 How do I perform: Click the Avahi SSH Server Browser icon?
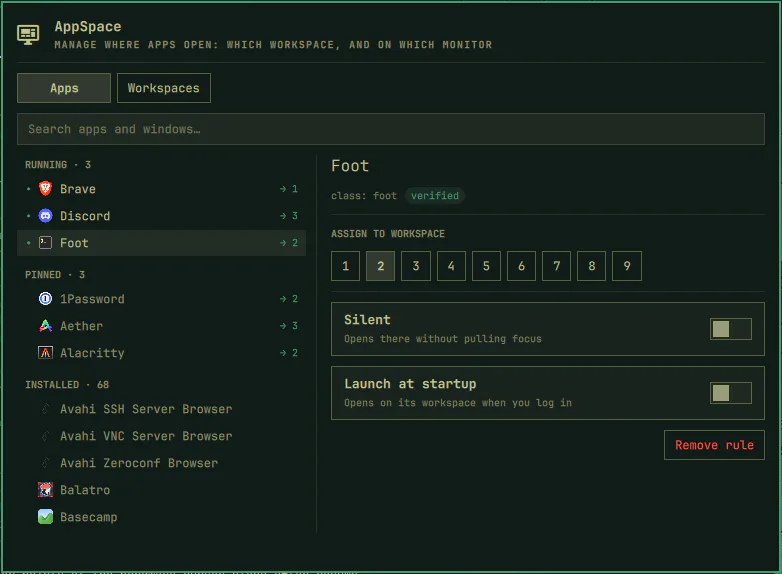pyautogui.click(x=45, y=409)
